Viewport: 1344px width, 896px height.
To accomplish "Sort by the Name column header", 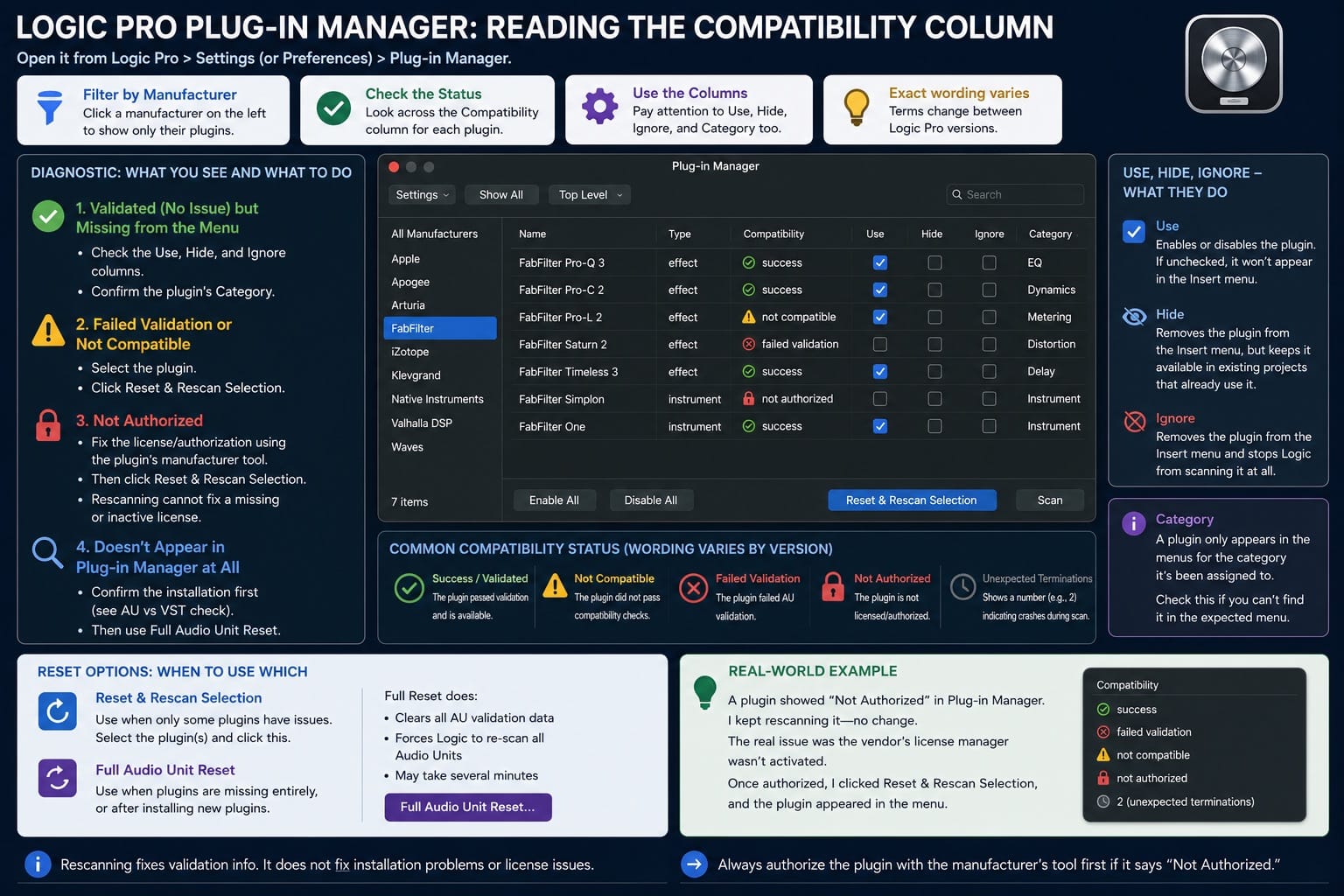I will (x=532, y=234).
